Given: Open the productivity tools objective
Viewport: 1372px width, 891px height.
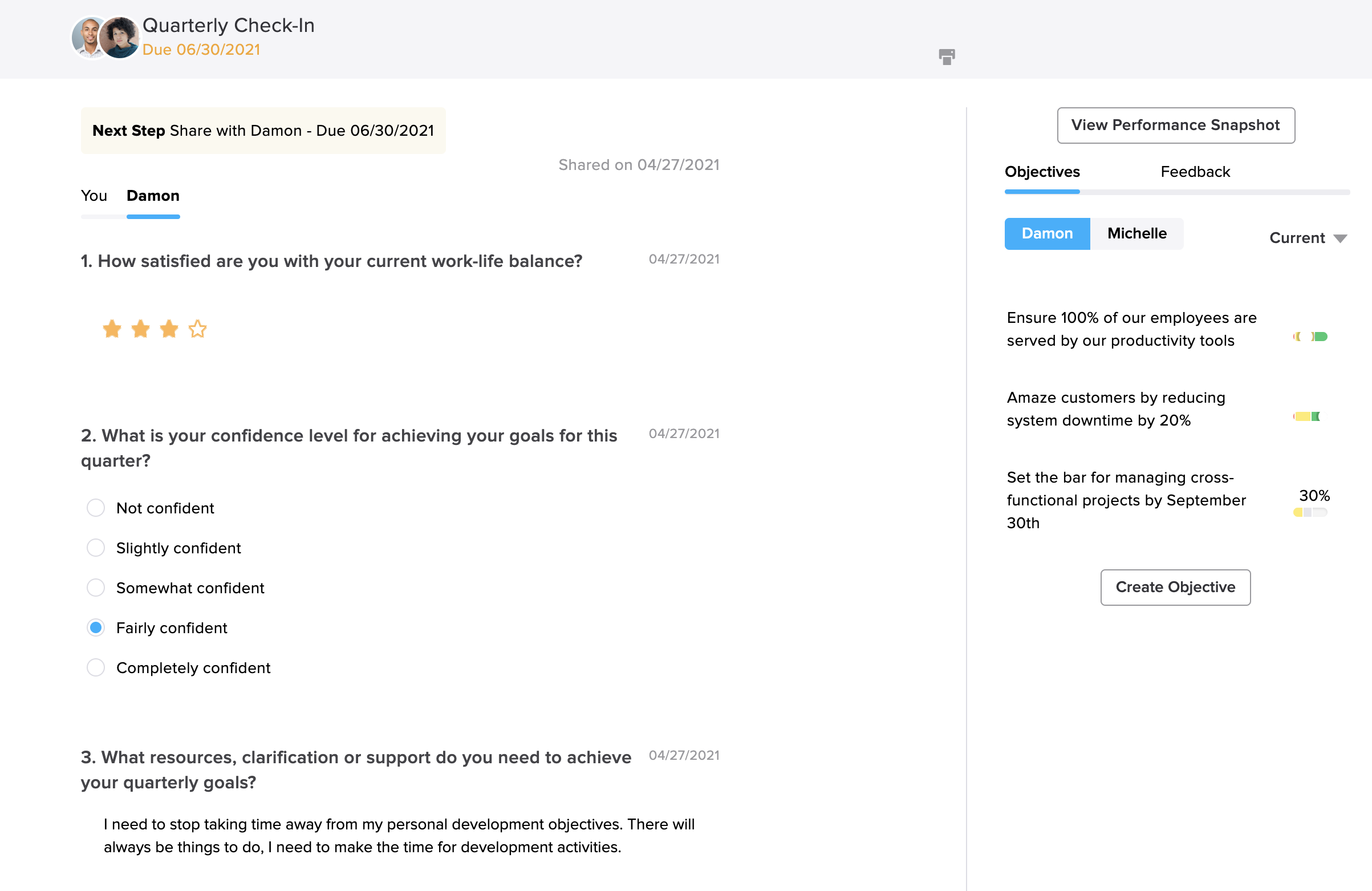Looking at the screenshot, I should (1130, 329).
